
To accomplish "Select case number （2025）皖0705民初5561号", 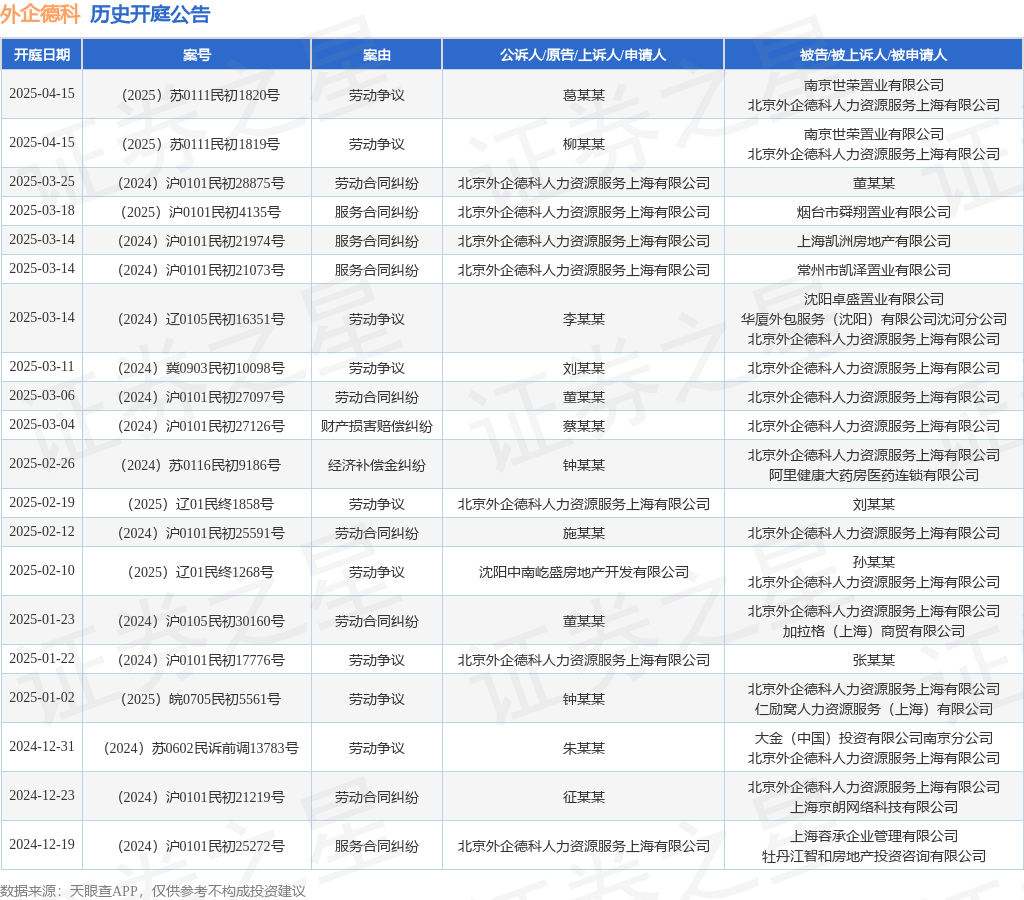I will click(x=197, y=699).
